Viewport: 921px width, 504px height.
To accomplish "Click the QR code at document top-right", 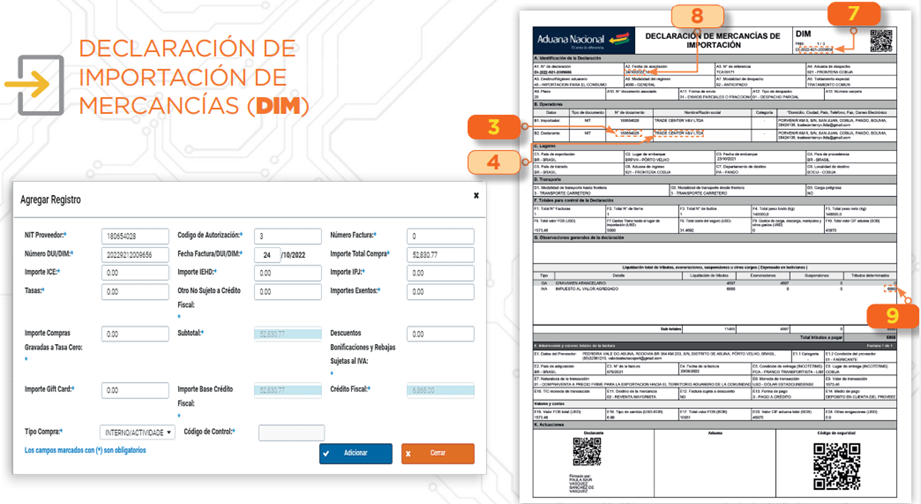I will pos(880,41).
